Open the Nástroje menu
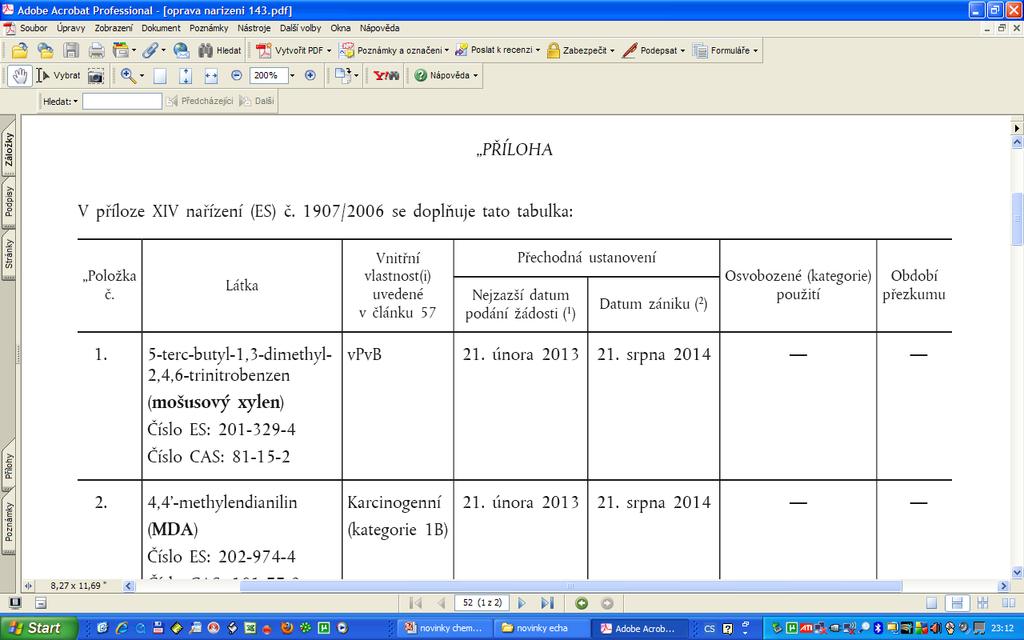 coord(253,28)
